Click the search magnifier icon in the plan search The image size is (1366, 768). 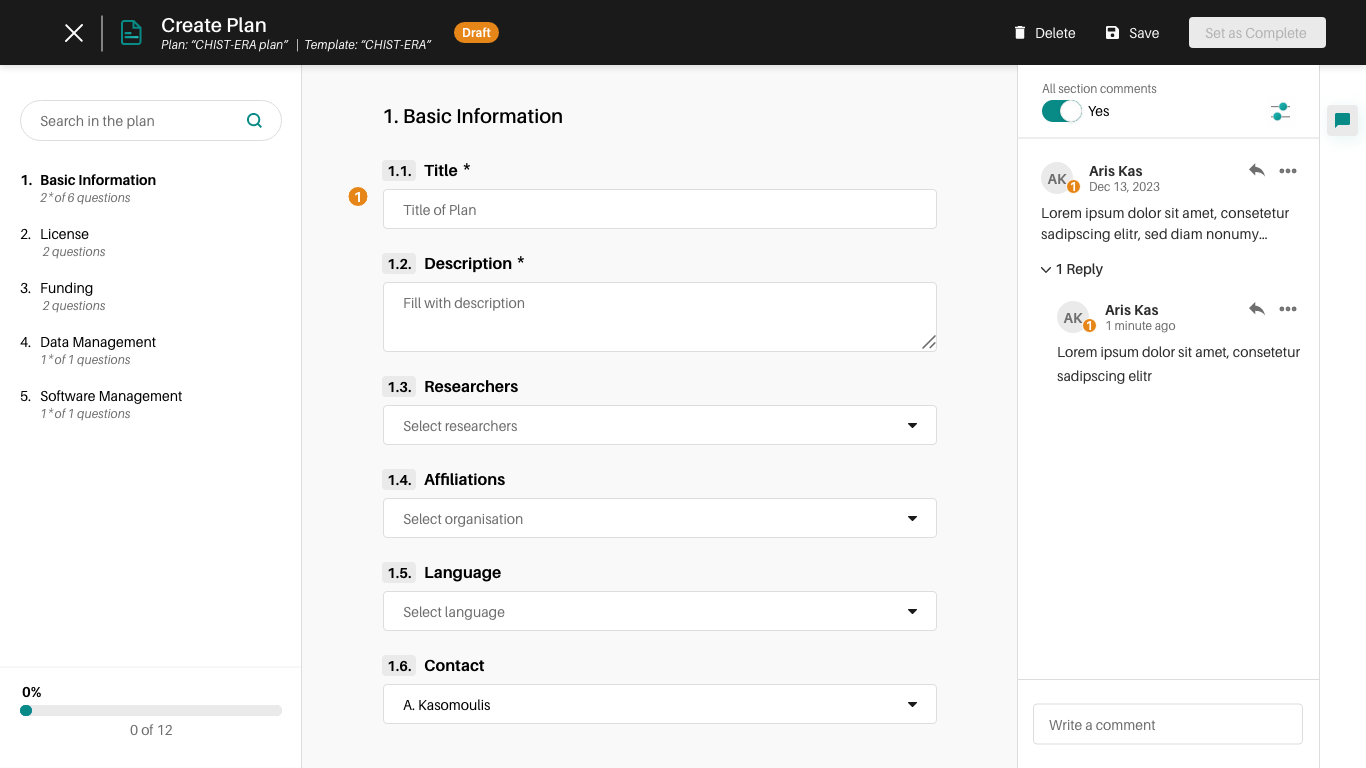tap(255, 120)
